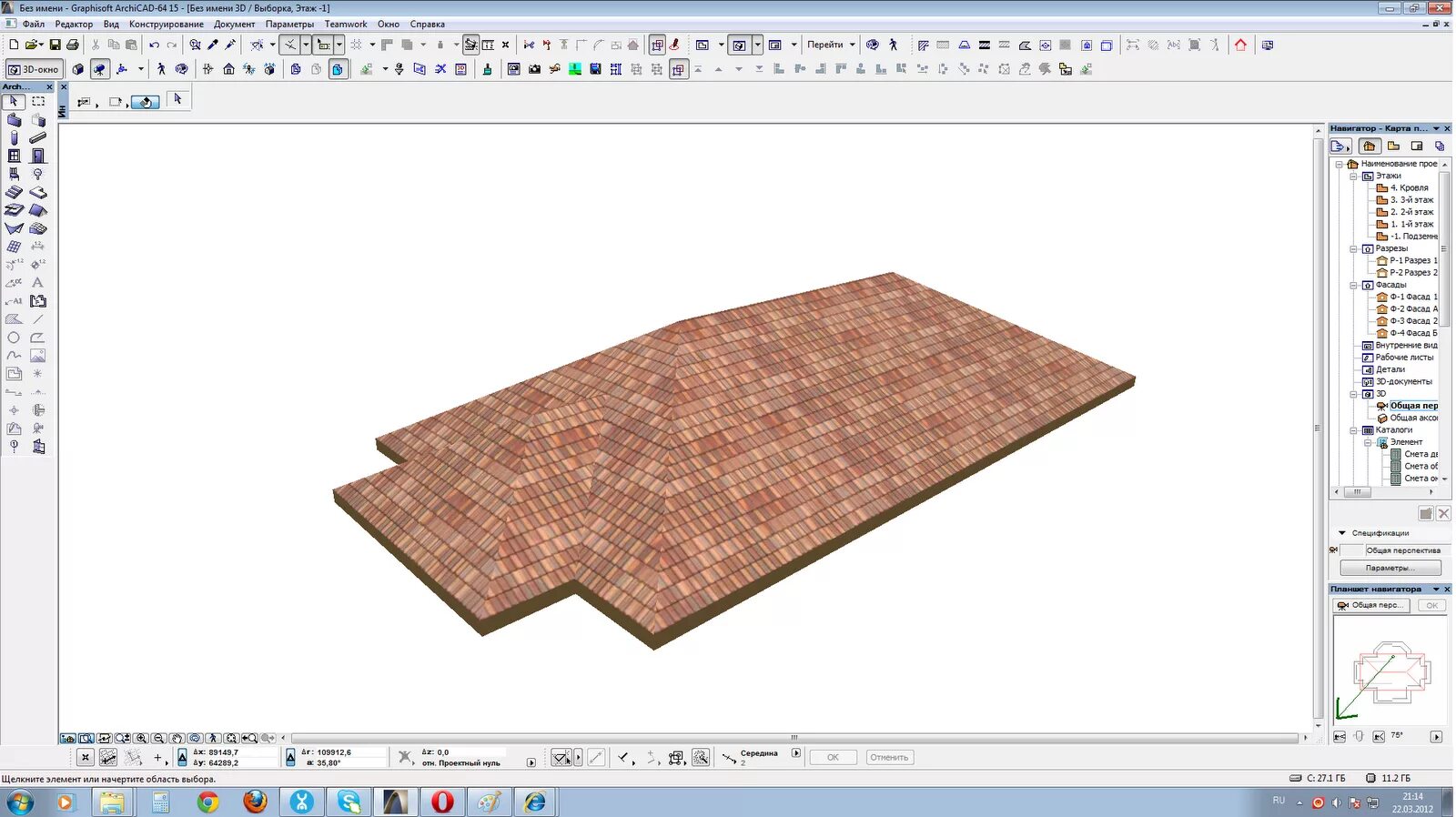This screenshot has height=817, width=1456.
Task: Click the Save icon in the toolbar
Action: pyautogui.click(x=55, y=45)
